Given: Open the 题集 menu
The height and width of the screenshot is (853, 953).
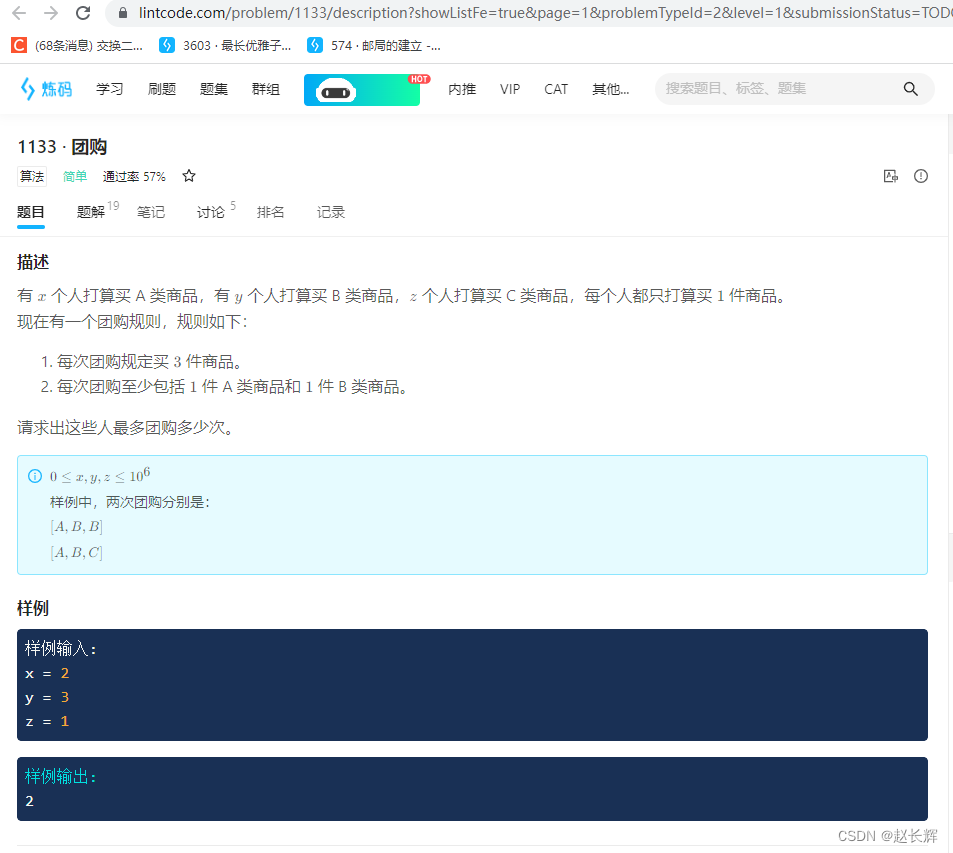Looking at the screenshot, I should (213, 89).
